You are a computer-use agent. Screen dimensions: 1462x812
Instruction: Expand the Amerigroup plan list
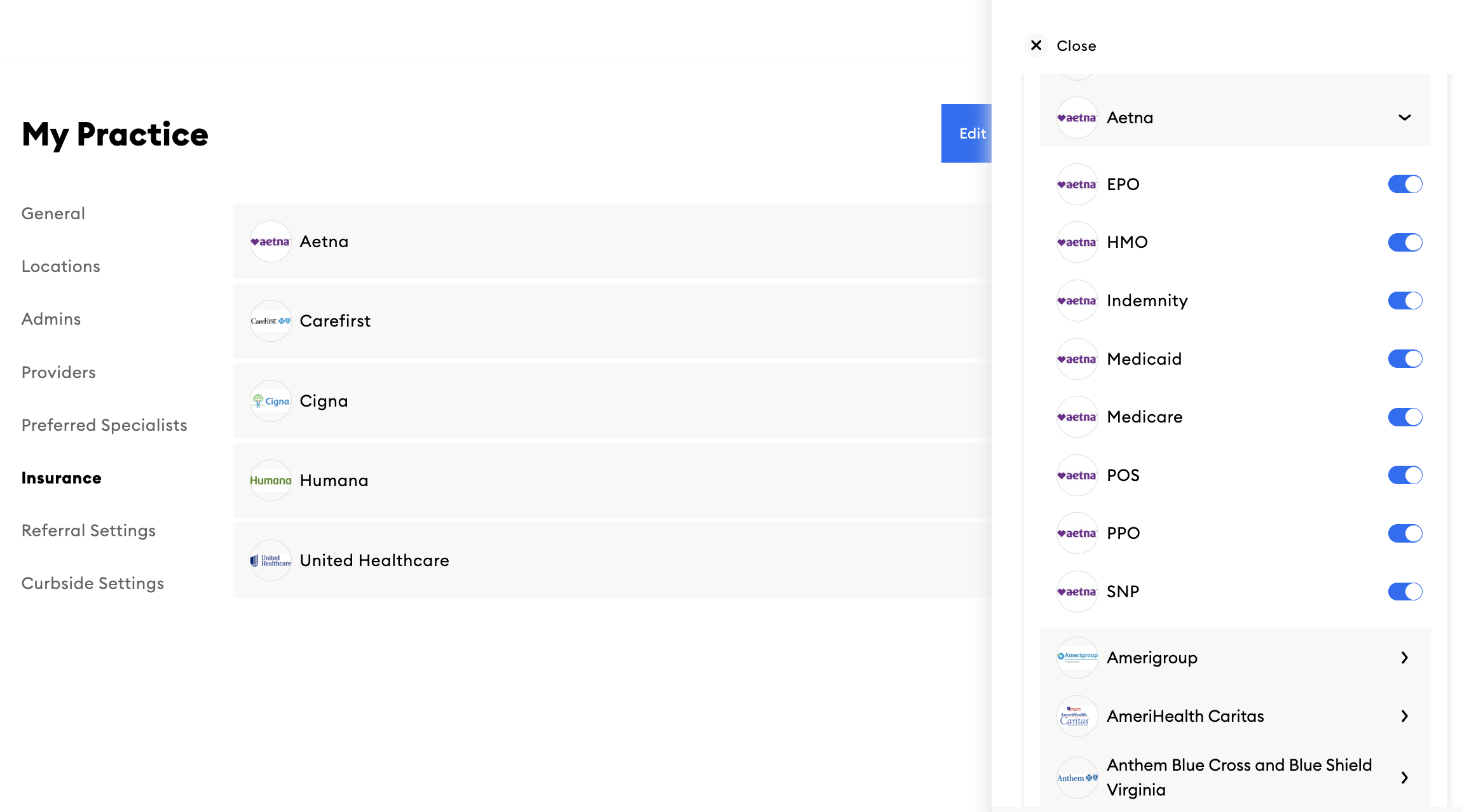coord(1404,658)
